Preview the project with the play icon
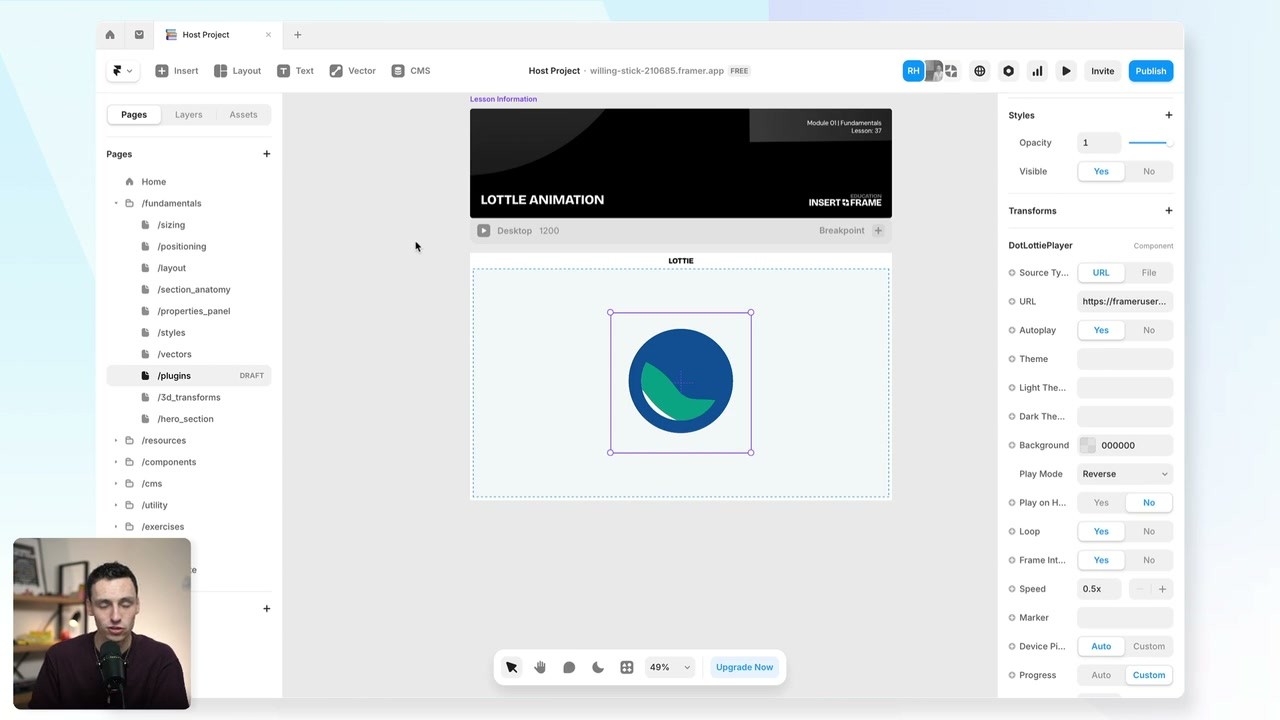This screenshot has height=720, width=1280. (1066, 71)
